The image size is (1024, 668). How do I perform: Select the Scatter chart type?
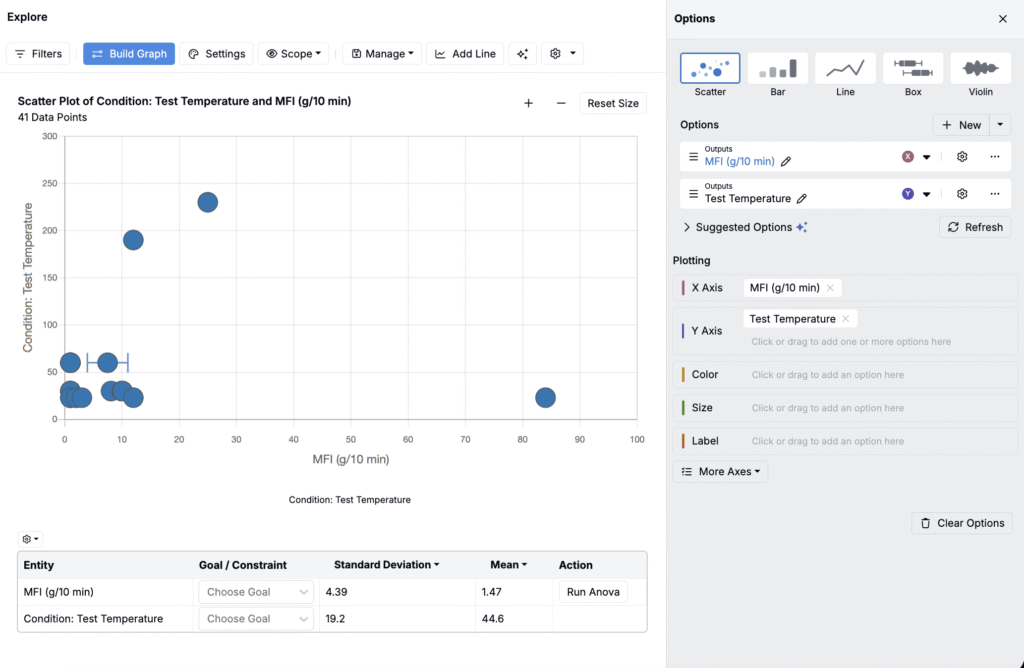point(710,75)
